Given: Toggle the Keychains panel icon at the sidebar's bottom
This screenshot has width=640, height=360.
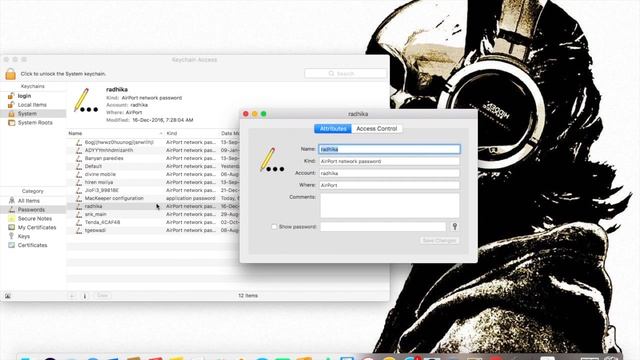Looking at the screenshot, I should point(8,296).
